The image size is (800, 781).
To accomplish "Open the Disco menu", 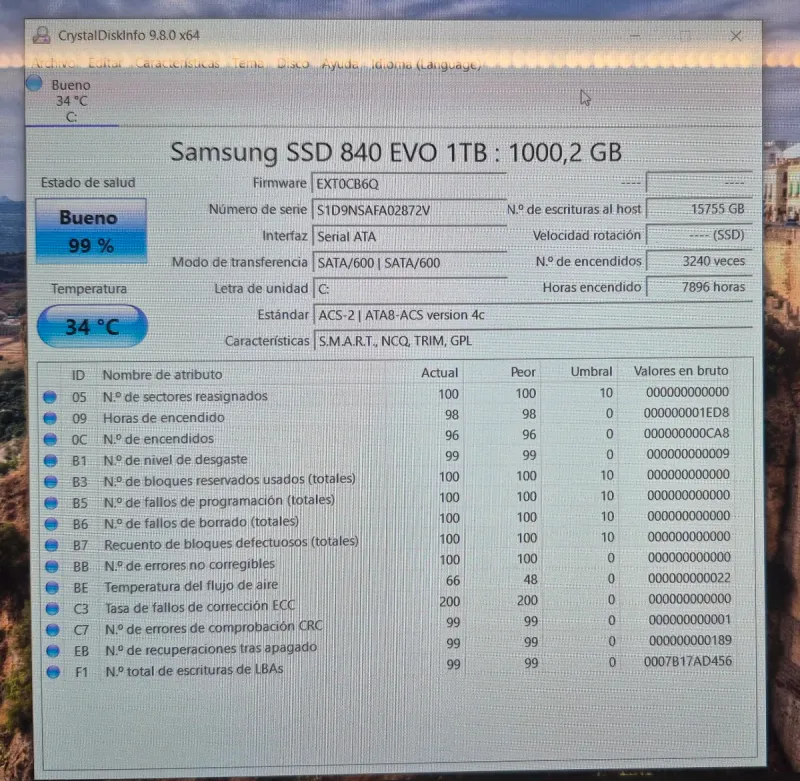I will coord(293,63).
